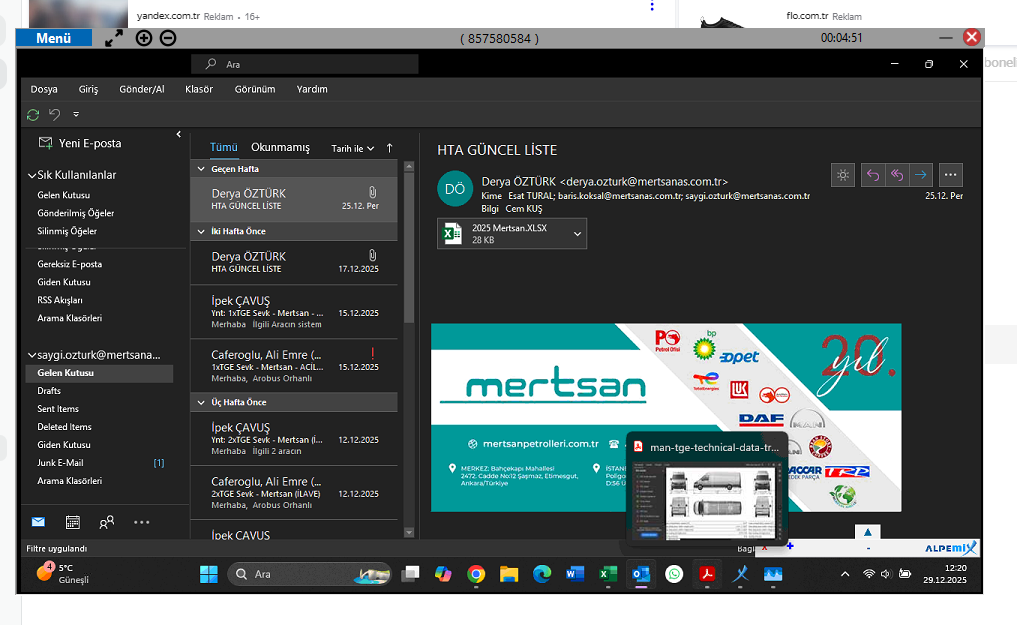Toggle the sun icon for message background
Viewport: 1017px width, 625px height.
click(843, 174)
